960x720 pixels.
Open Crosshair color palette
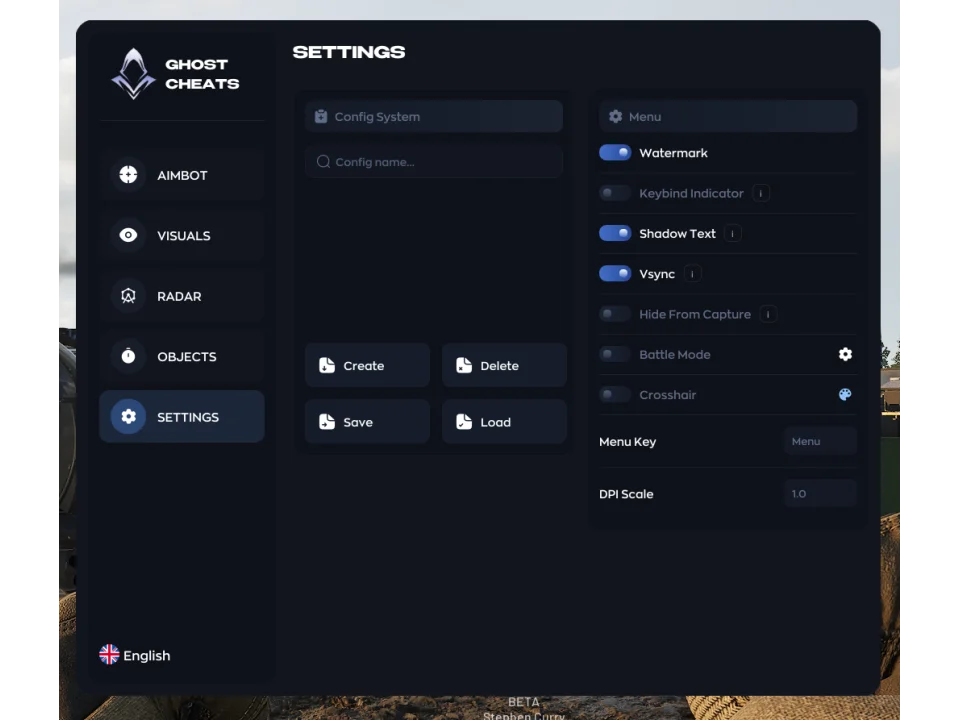(x=845, y=394)
